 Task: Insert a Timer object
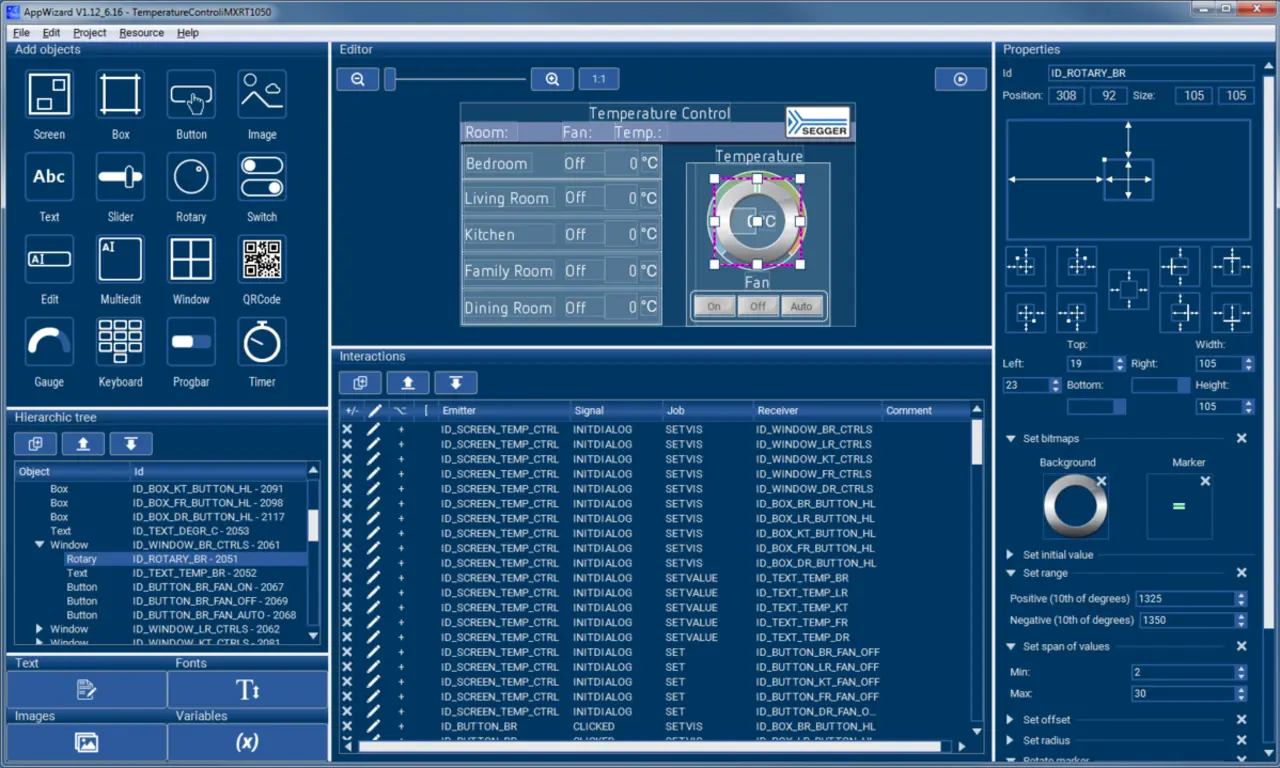[x=262, y=342]
